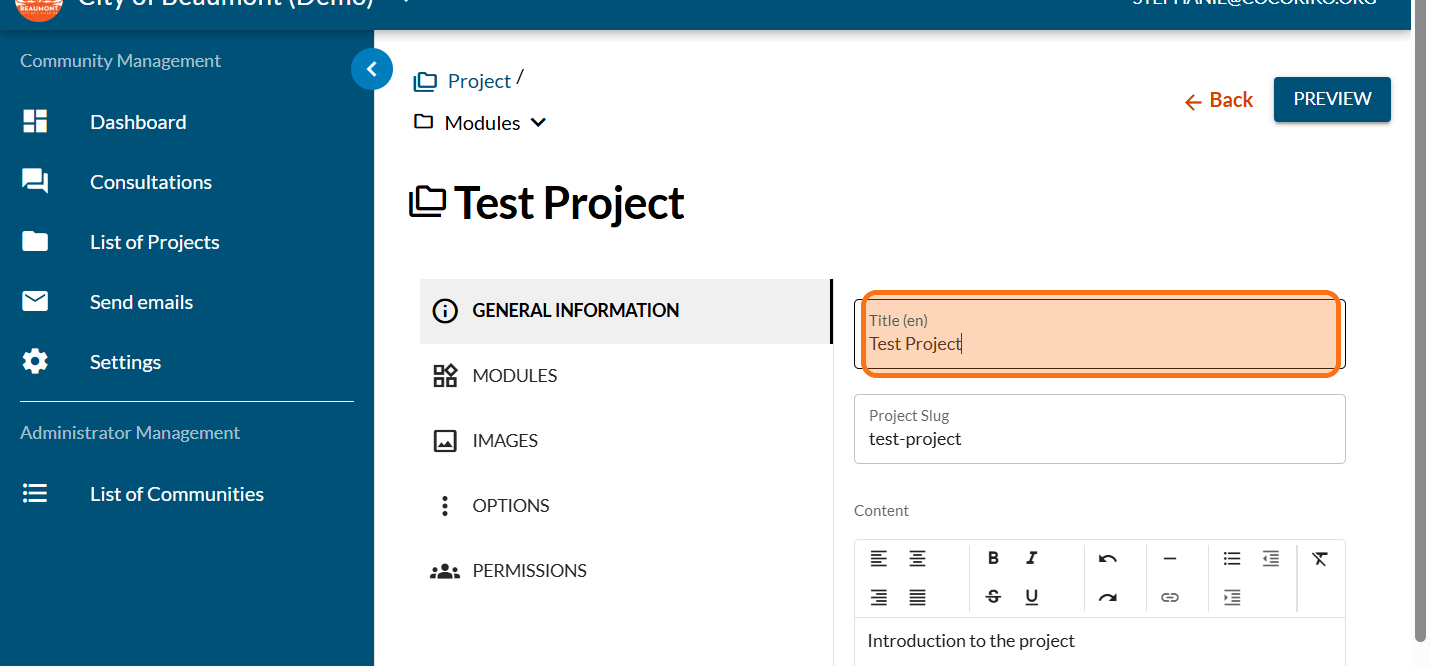Click the redo arrow icon

(x=1107, y=597)
